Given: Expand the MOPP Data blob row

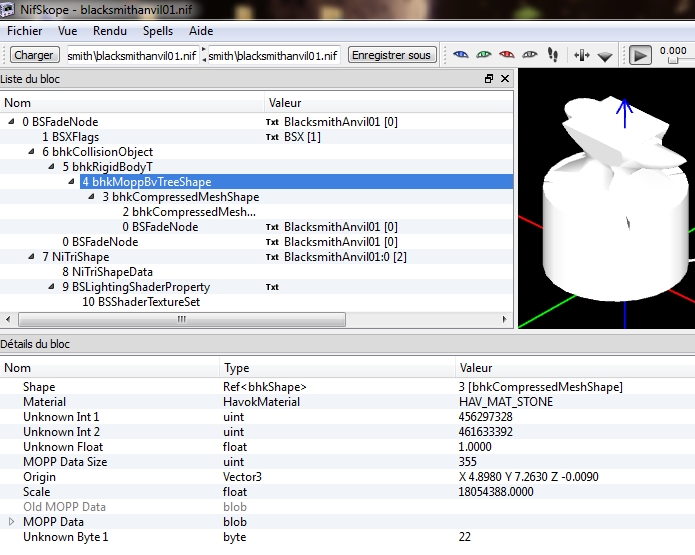Looking at the screenshot, I should tap(12, 522).
